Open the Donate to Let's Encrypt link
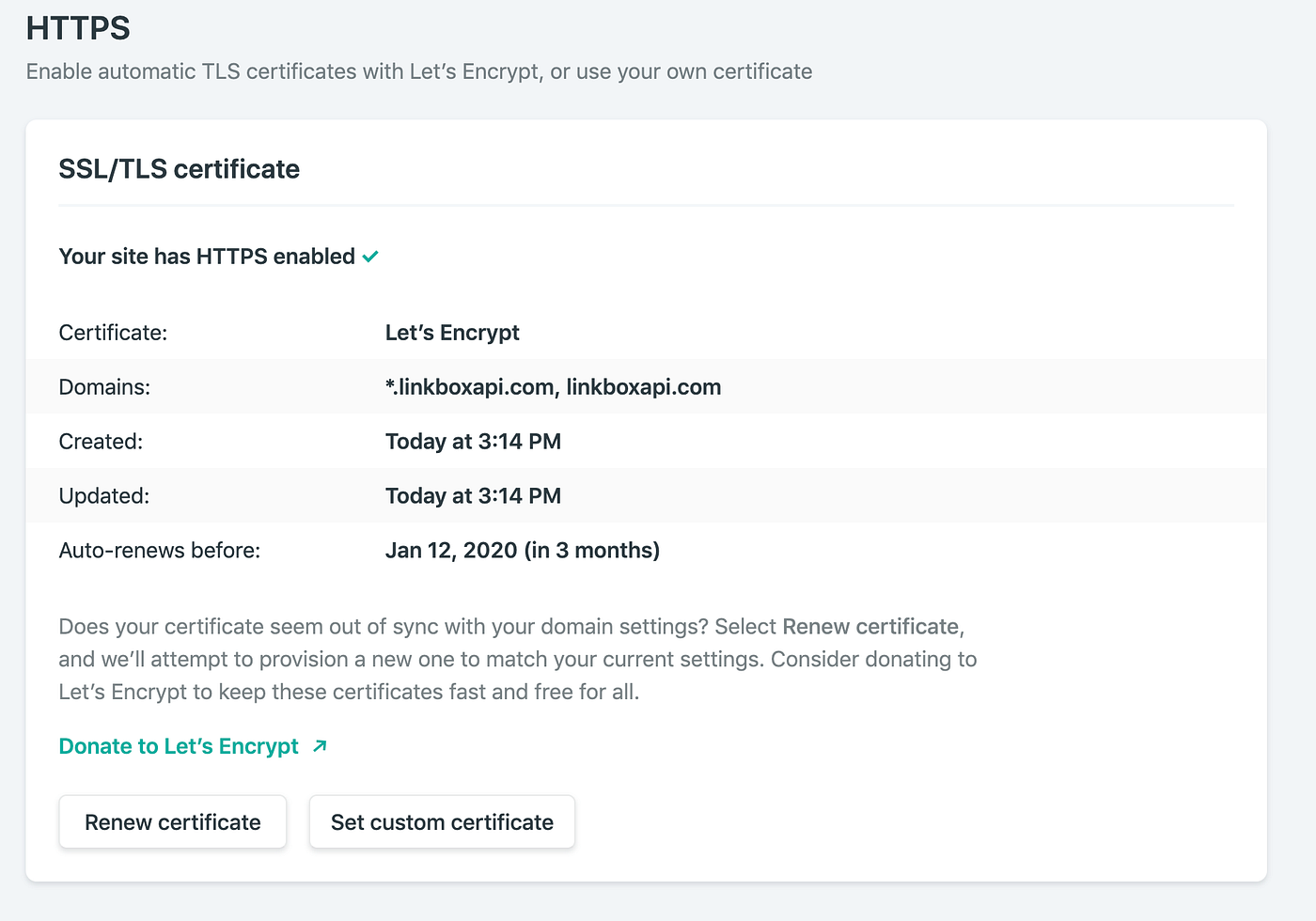 click(179, 746)
